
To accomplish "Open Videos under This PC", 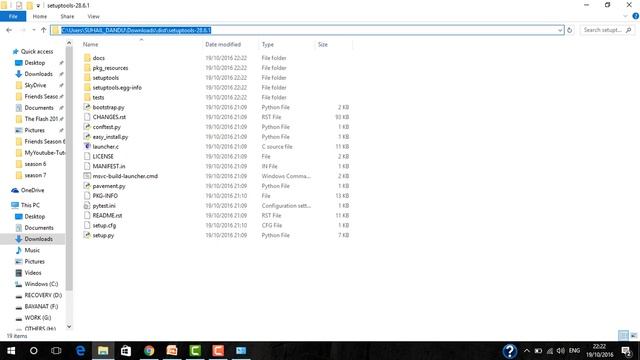I will (x=33, y=273).
